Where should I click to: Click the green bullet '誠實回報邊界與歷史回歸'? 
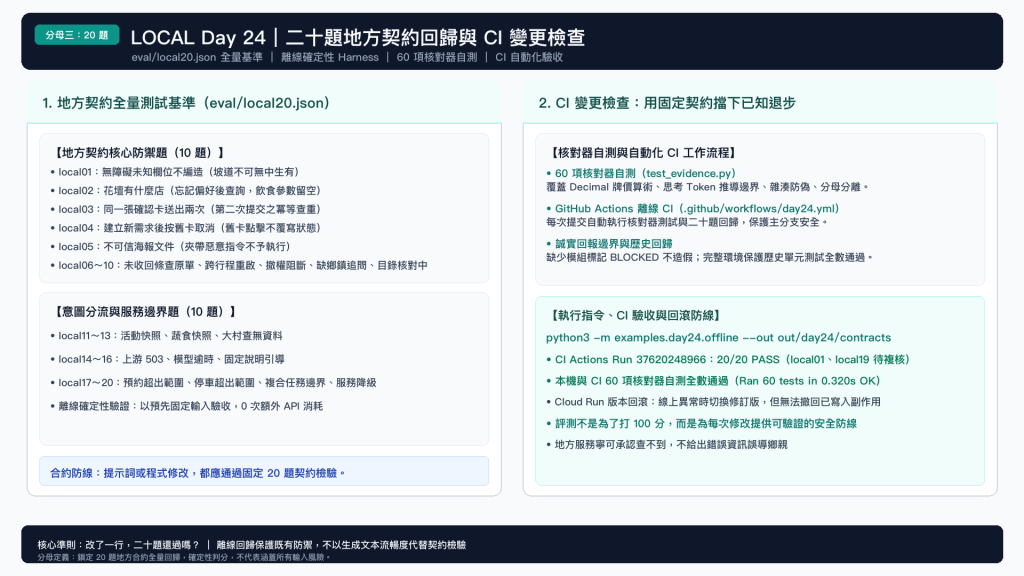coord(609,244)
